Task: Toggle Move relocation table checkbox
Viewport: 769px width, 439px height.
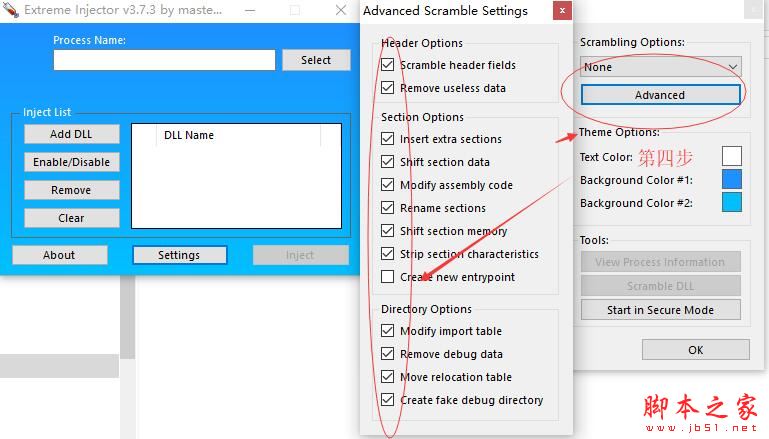Action: (x=387, y=377)
